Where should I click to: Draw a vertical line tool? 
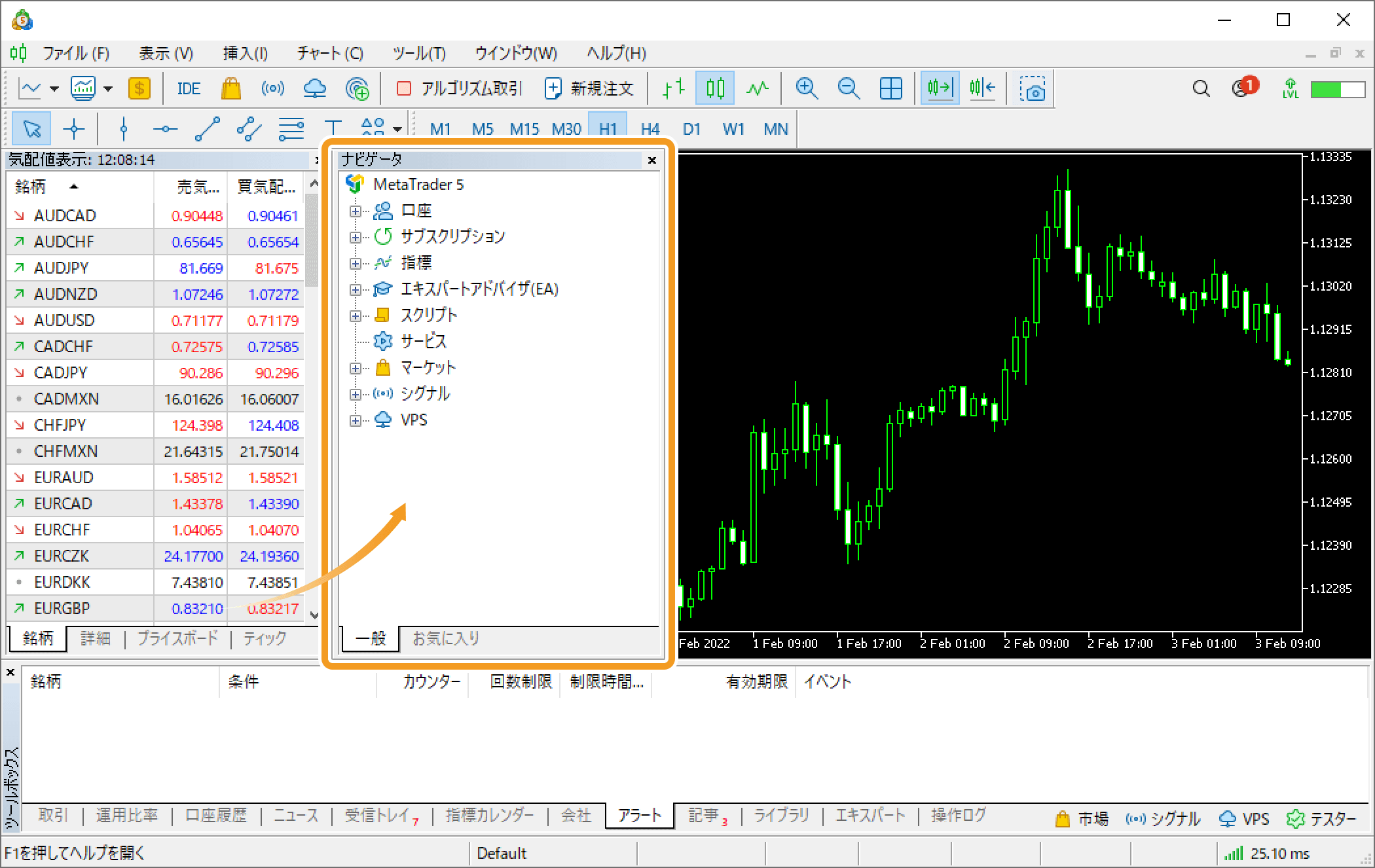point(124,129)
